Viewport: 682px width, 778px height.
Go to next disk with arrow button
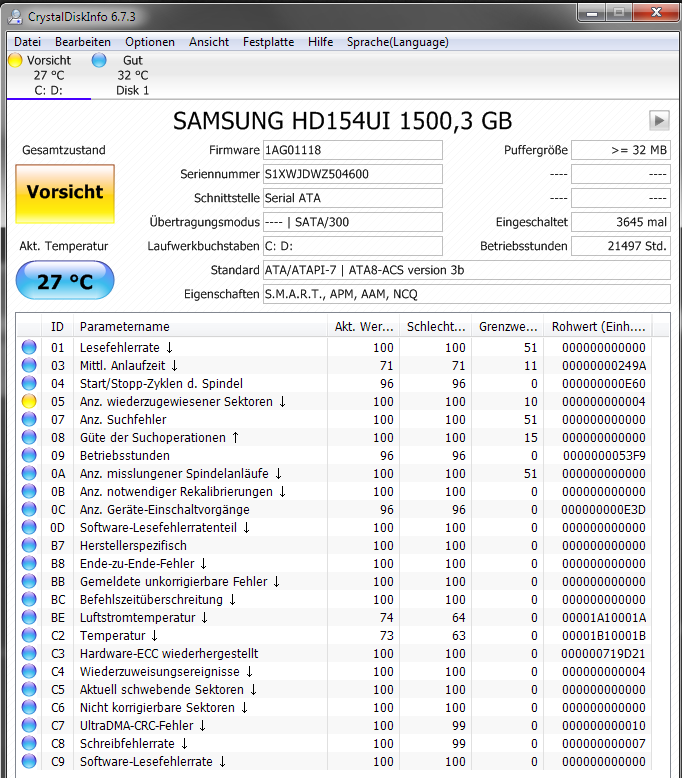tap(659, 121)
